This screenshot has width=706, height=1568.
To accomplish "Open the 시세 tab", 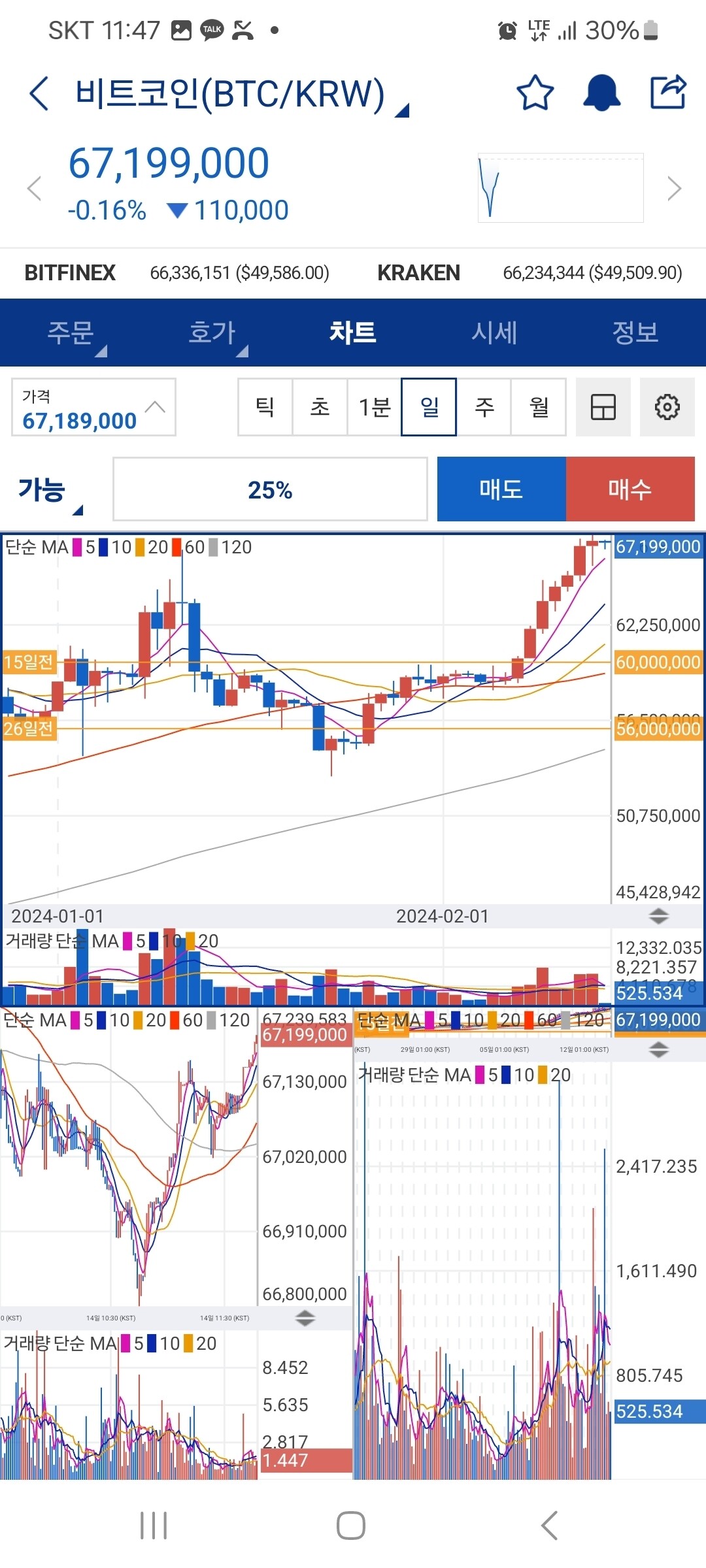I will click(x=494, y=333).
